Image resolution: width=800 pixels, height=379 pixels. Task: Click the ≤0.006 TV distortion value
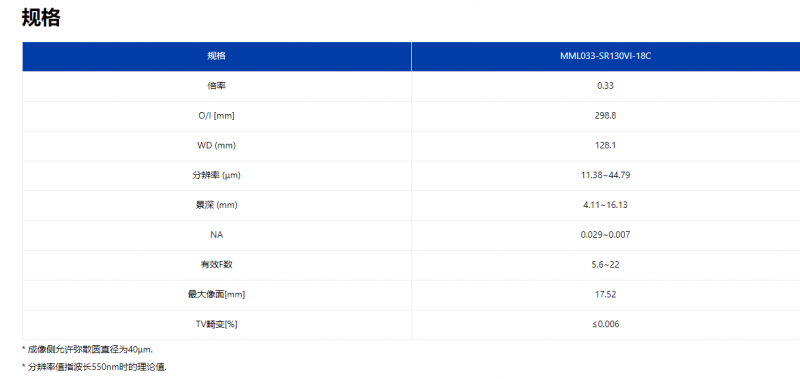click(605, 324)
